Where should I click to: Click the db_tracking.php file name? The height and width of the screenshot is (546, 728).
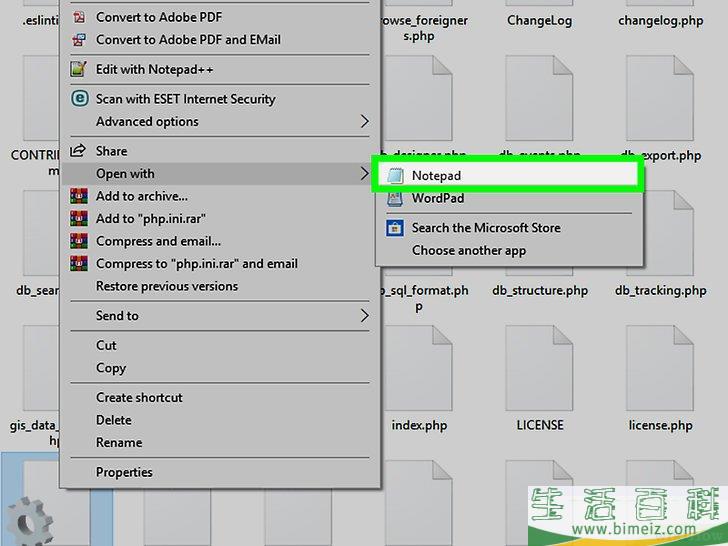click(x=660, y=291)
